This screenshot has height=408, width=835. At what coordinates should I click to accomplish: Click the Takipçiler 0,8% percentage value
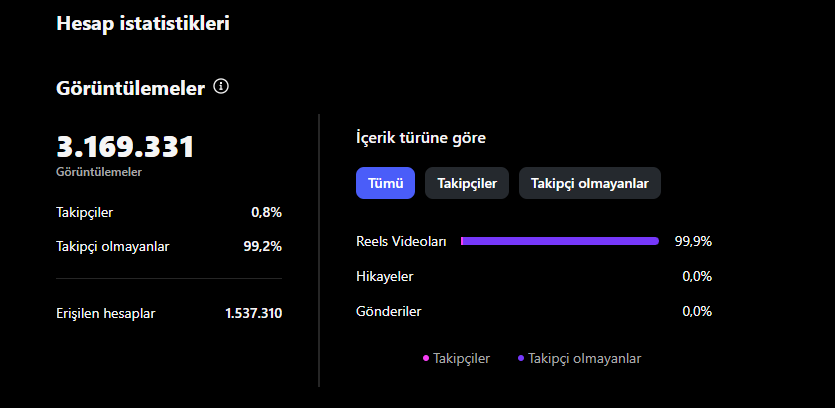point(266,213)
